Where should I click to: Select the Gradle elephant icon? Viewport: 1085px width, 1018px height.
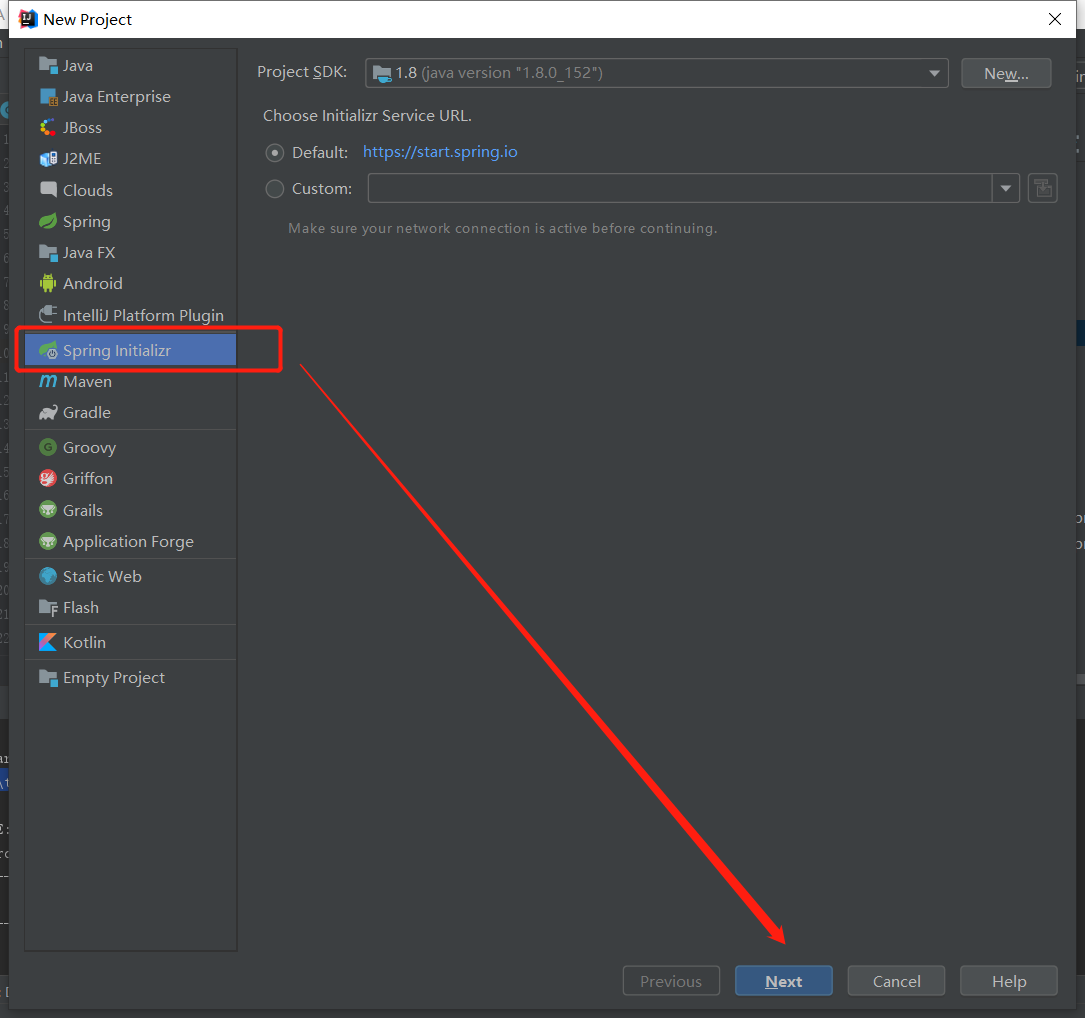click(x=48, y=412)
